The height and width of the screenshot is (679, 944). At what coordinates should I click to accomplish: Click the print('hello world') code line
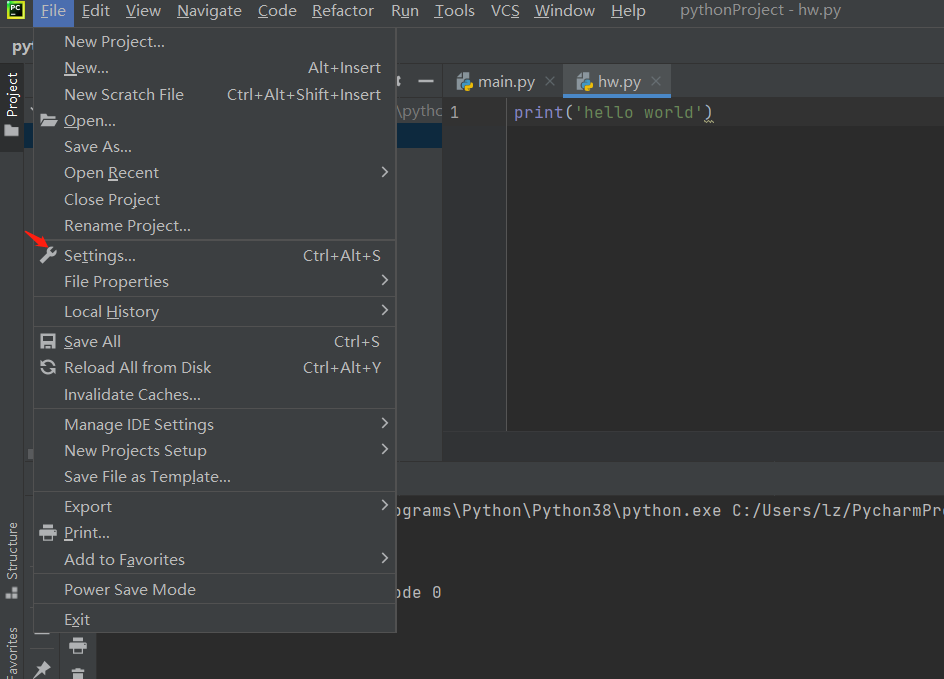coord(612,113)
